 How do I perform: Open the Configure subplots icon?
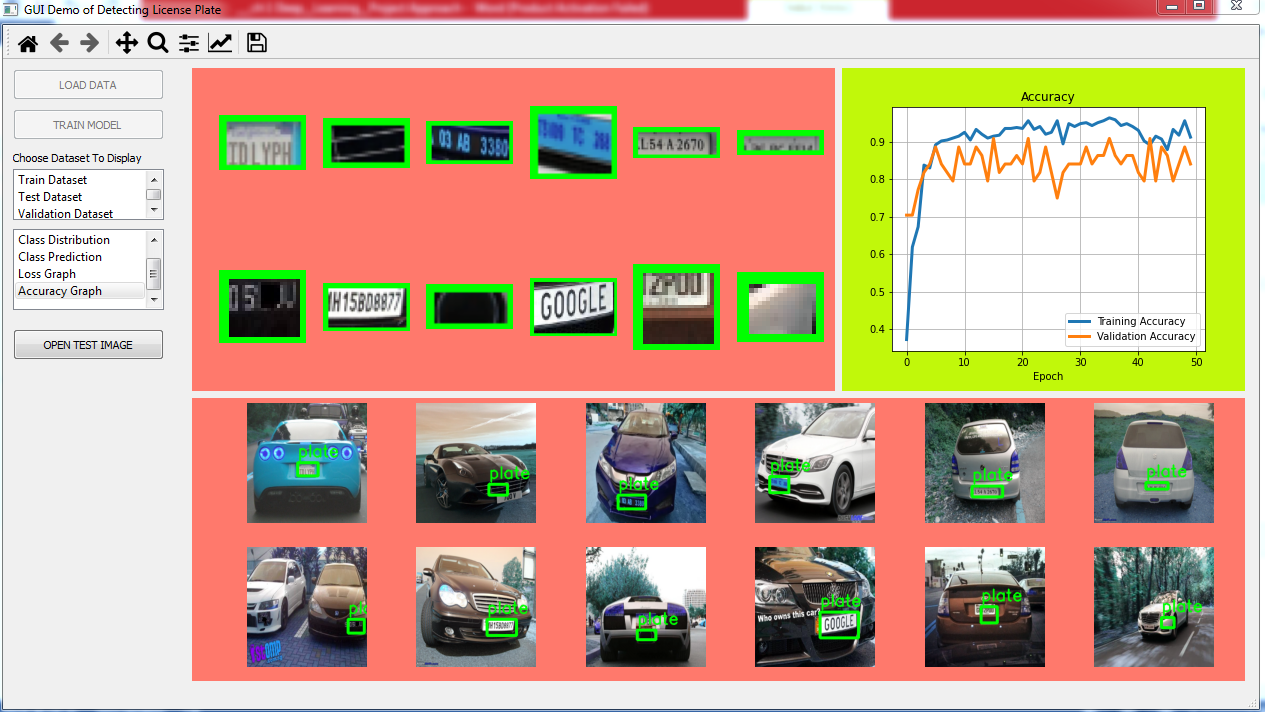coord(188,43)
